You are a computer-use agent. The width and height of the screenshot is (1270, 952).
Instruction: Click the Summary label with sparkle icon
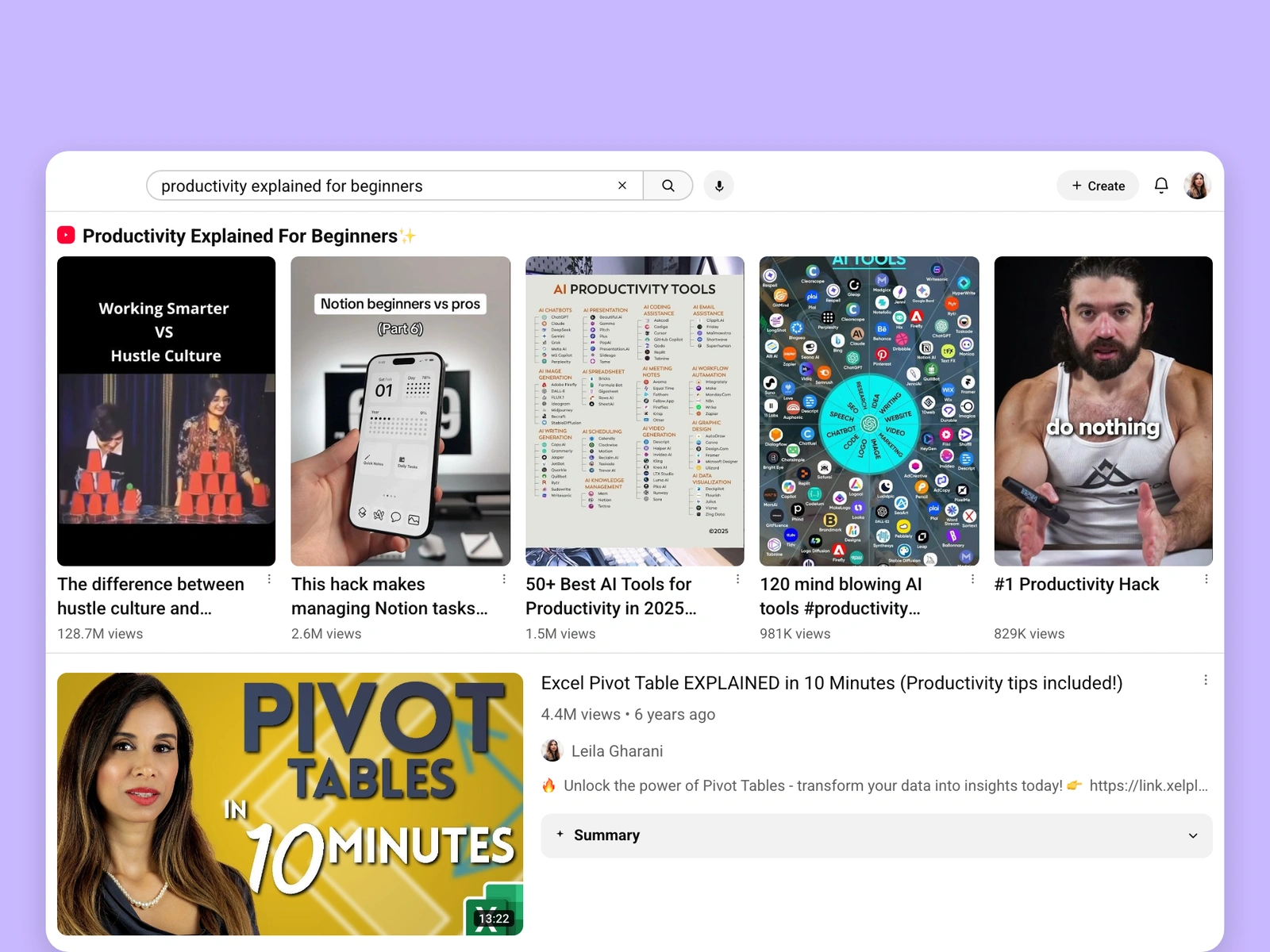pyautogui.click(x=598, y=835)
